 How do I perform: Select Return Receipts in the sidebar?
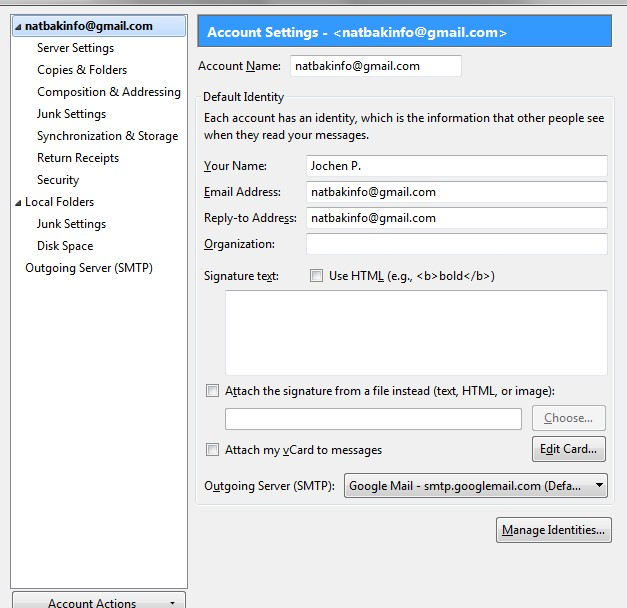pos(78,158)
